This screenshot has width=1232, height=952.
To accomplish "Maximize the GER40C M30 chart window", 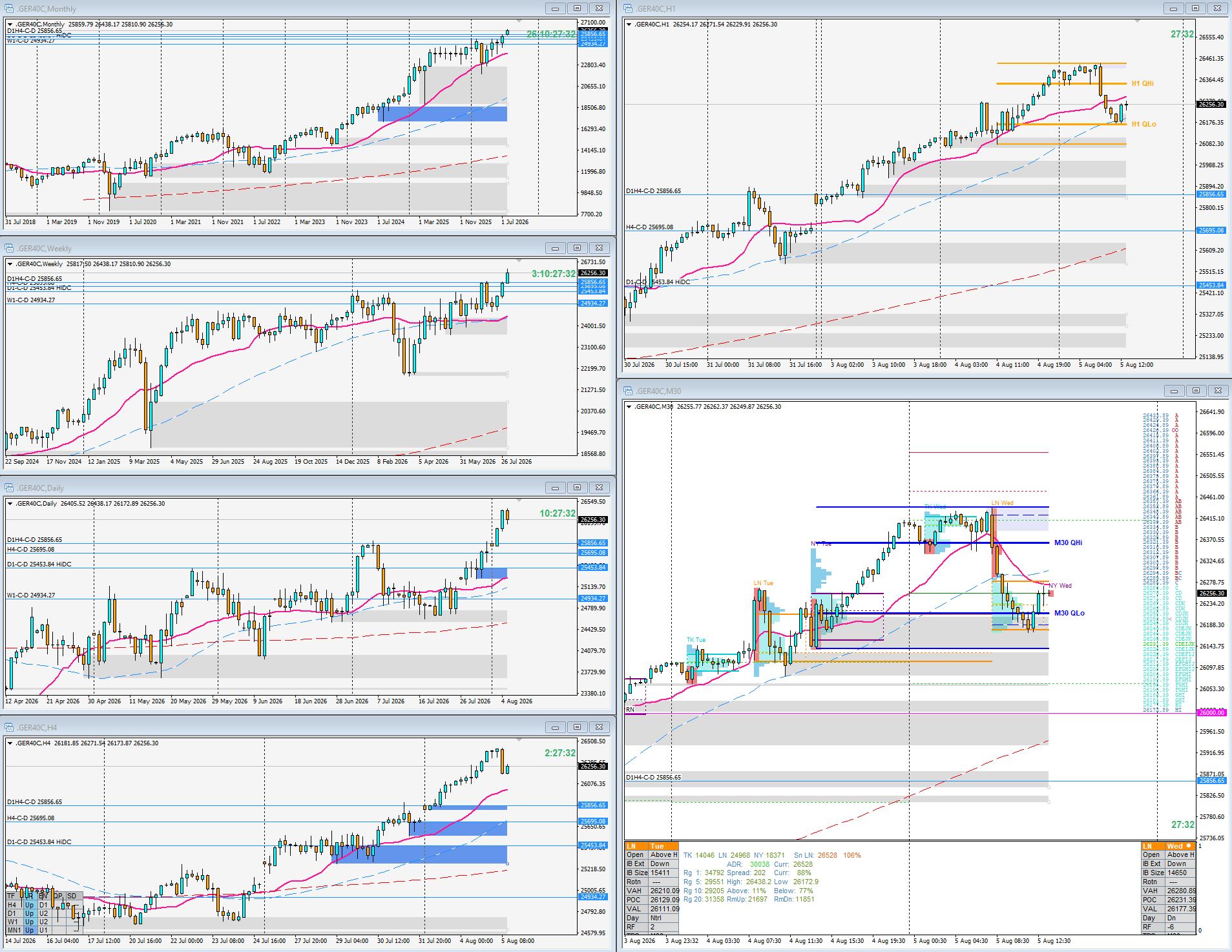I will 1196,391.
